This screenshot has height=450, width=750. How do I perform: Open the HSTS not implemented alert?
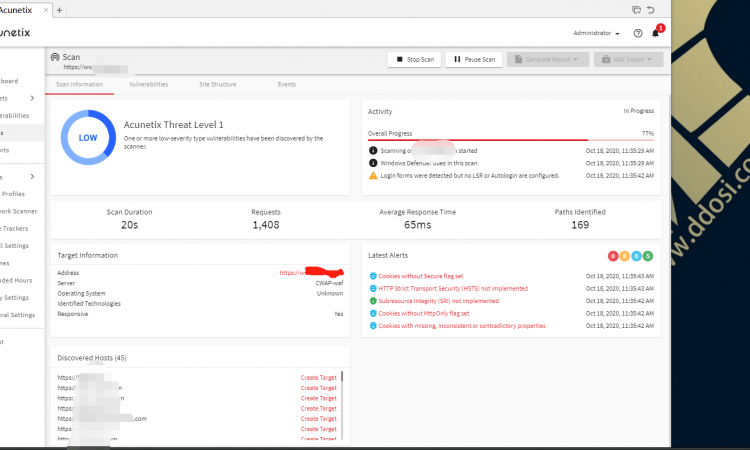(x=453, y=288)
